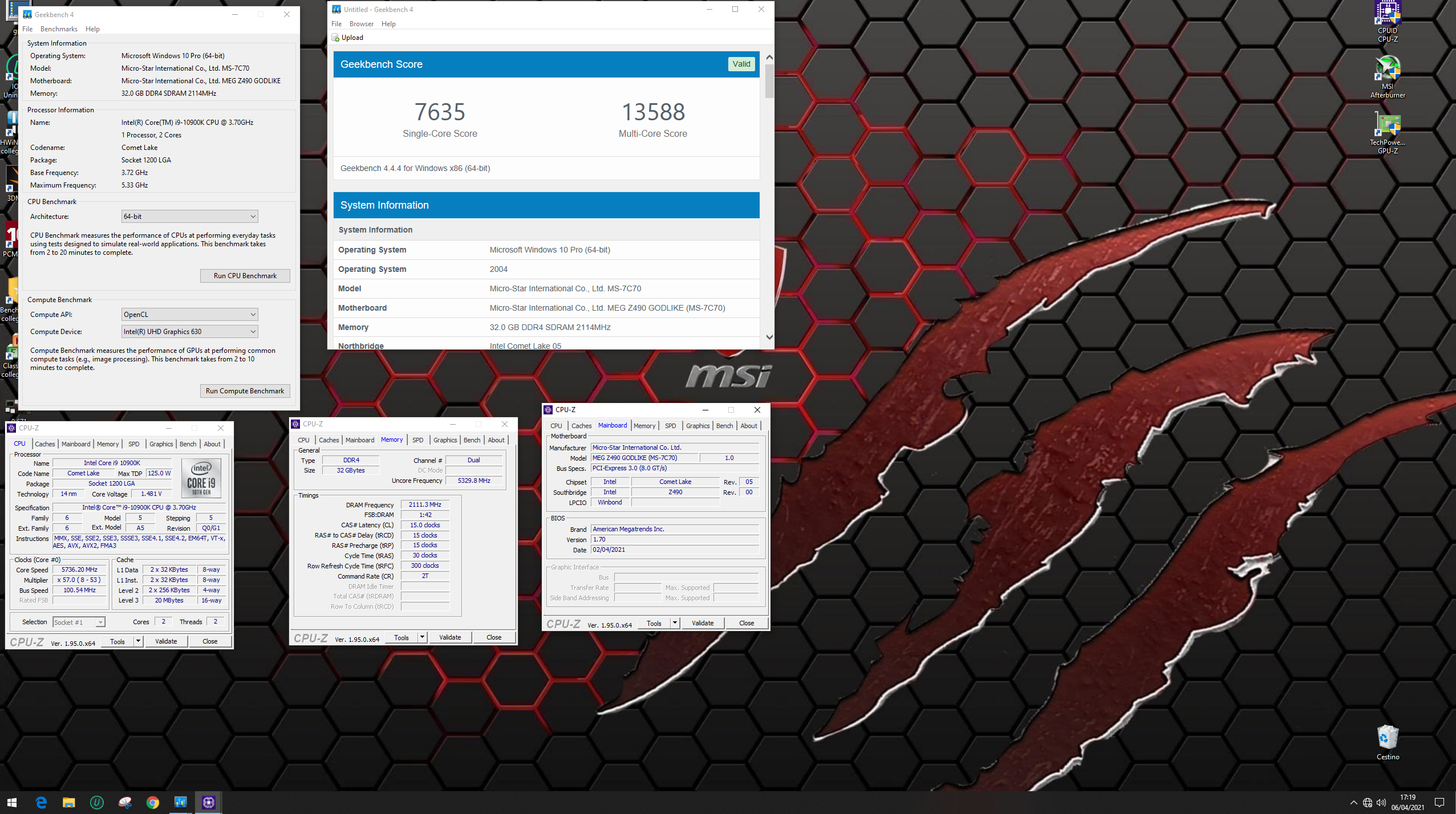Click the 7635 single-core score

click(440, 112)
